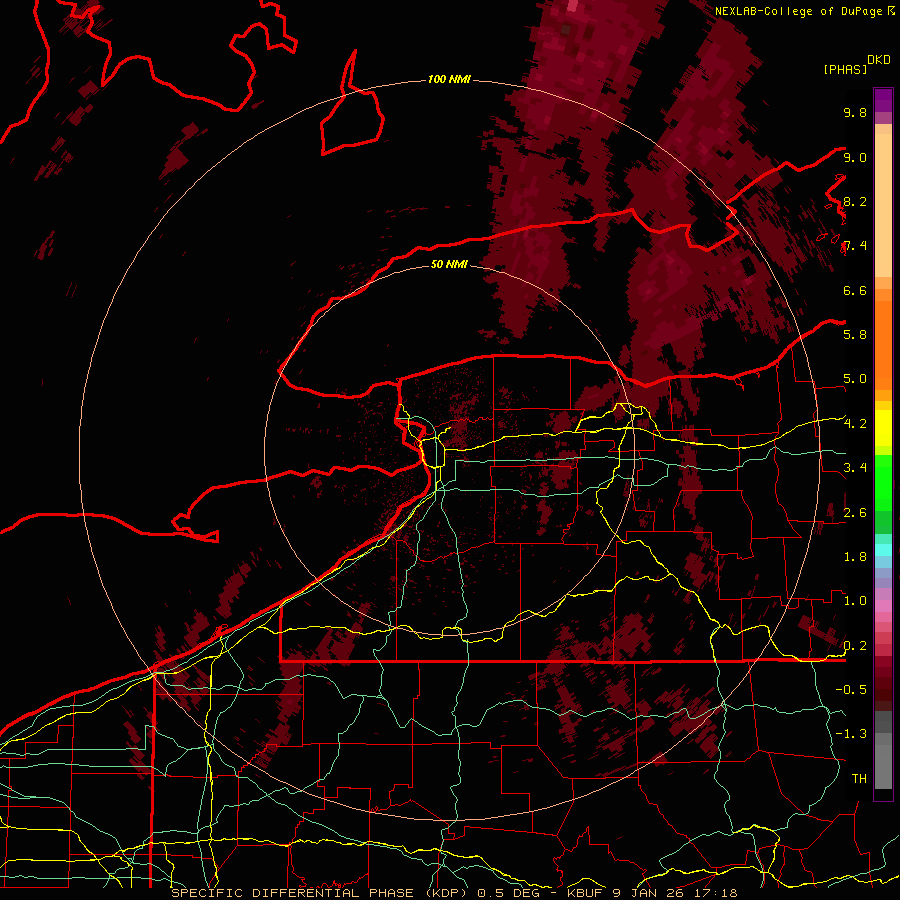Click the 9 JAN 26 17:18 timestamp
The height and width of the screenshot is (900, 900).
[676, 893]
